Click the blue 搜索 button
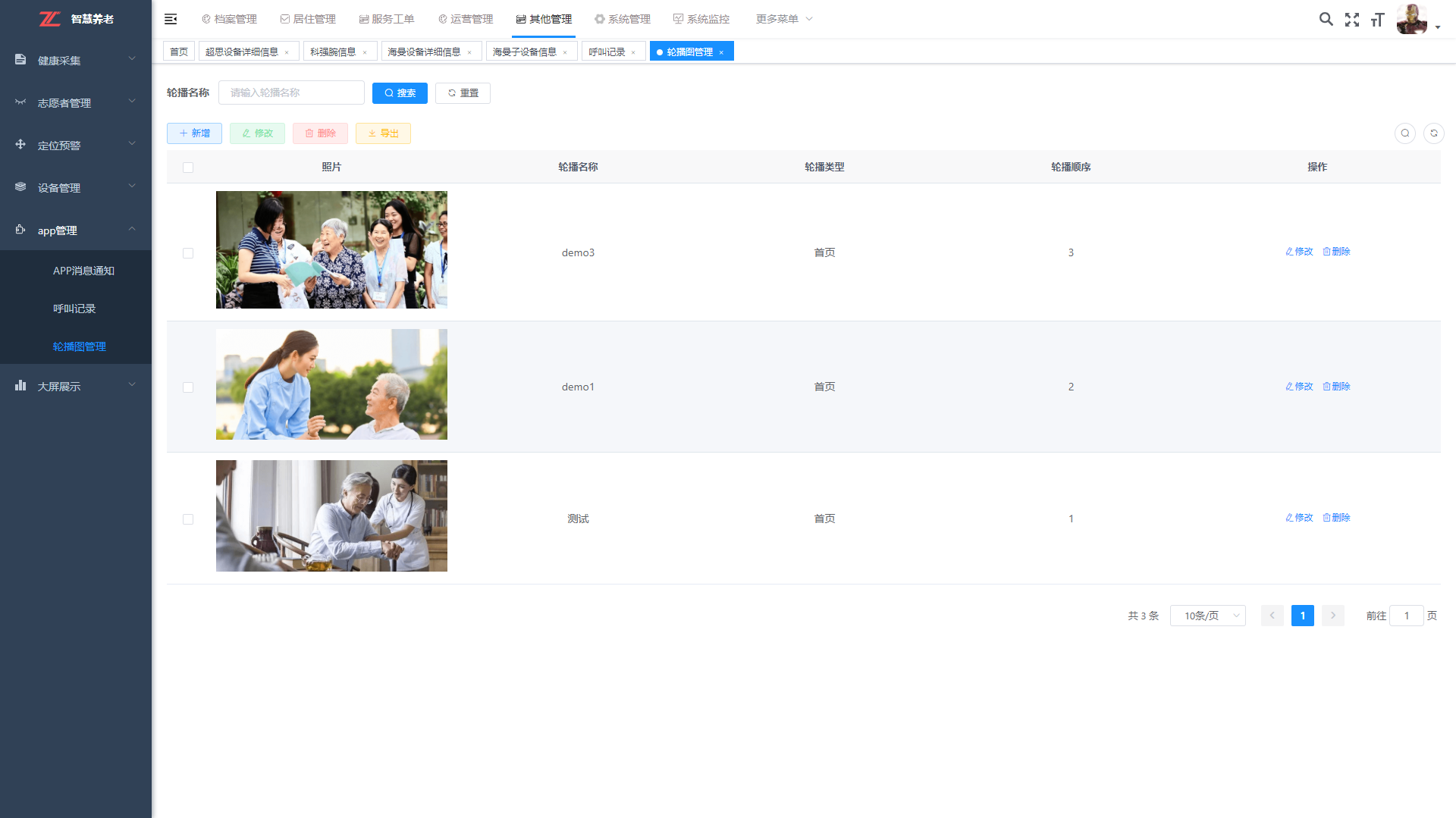The height and width of the screenshot is (818, 1456). [400, 93]
